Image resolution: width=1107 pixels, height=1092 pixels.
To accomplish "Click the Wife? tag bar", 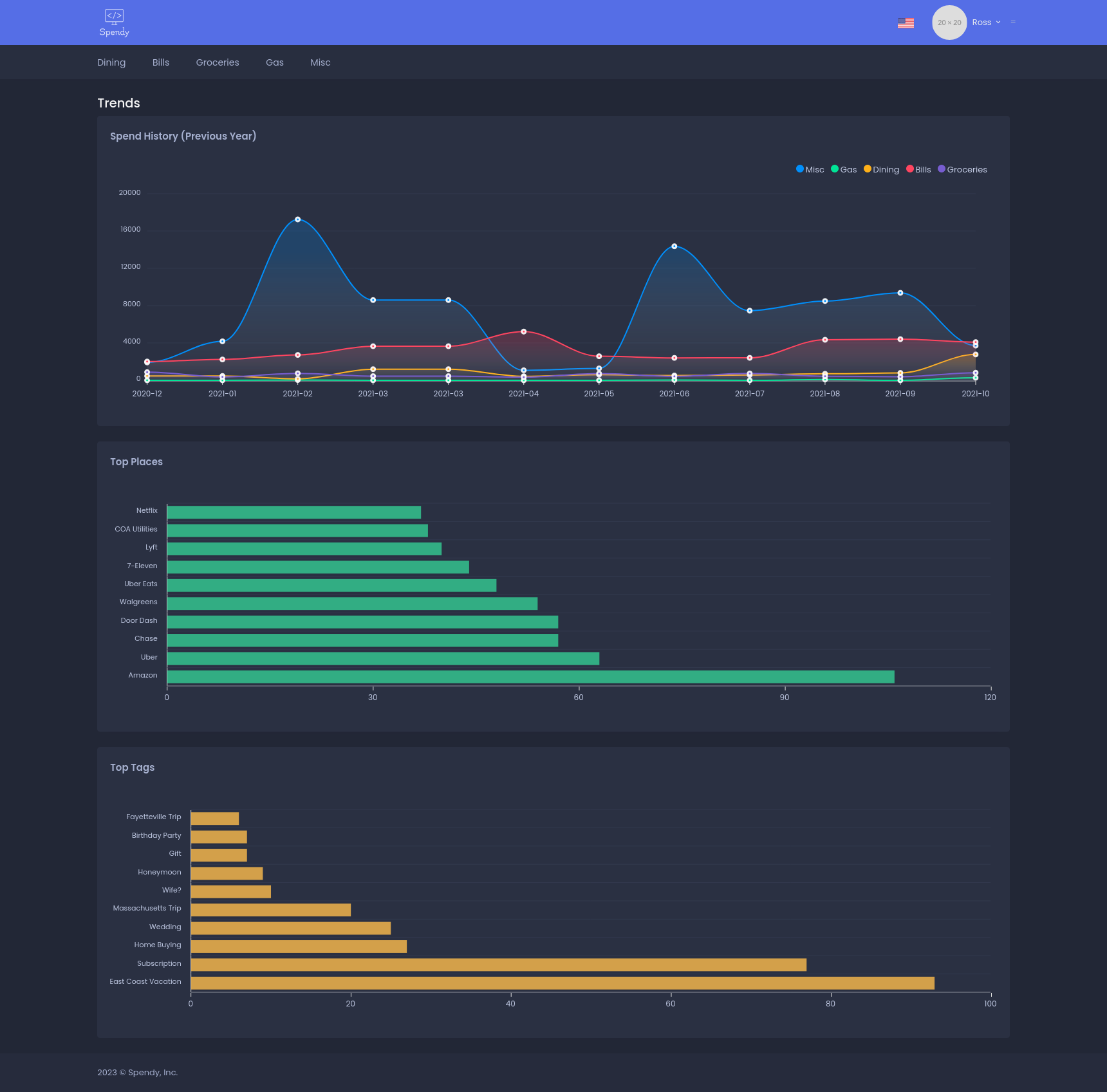I will (231, 892).
